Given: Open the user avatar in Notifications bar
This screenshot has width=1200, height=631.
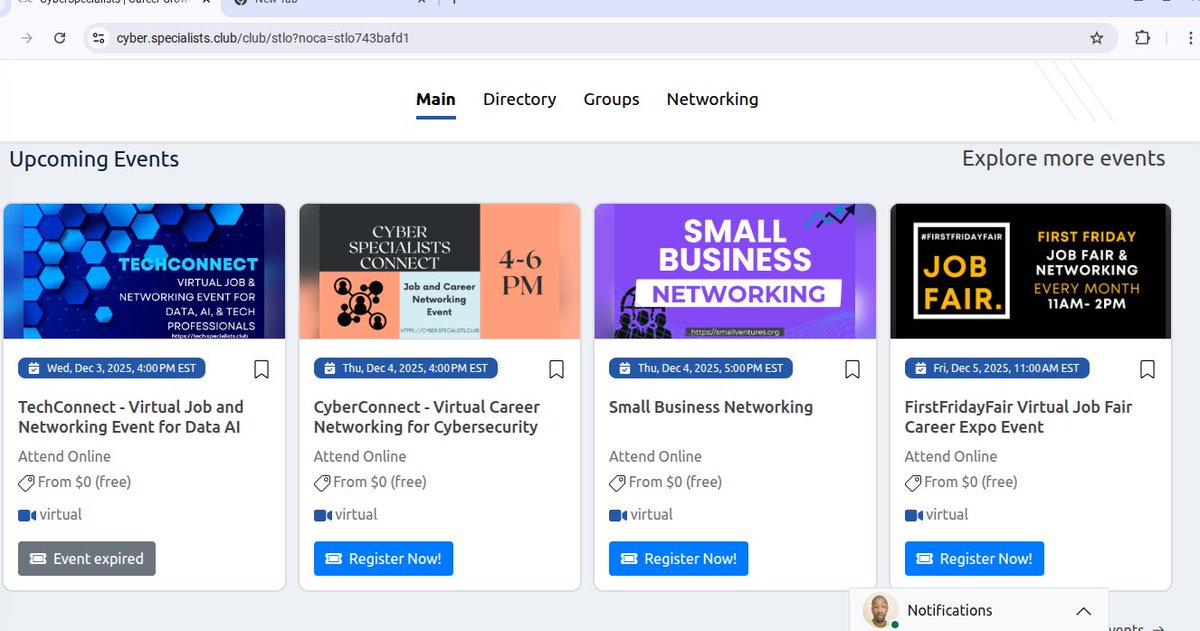Looking at the screenshot, I should click(880, 611).
